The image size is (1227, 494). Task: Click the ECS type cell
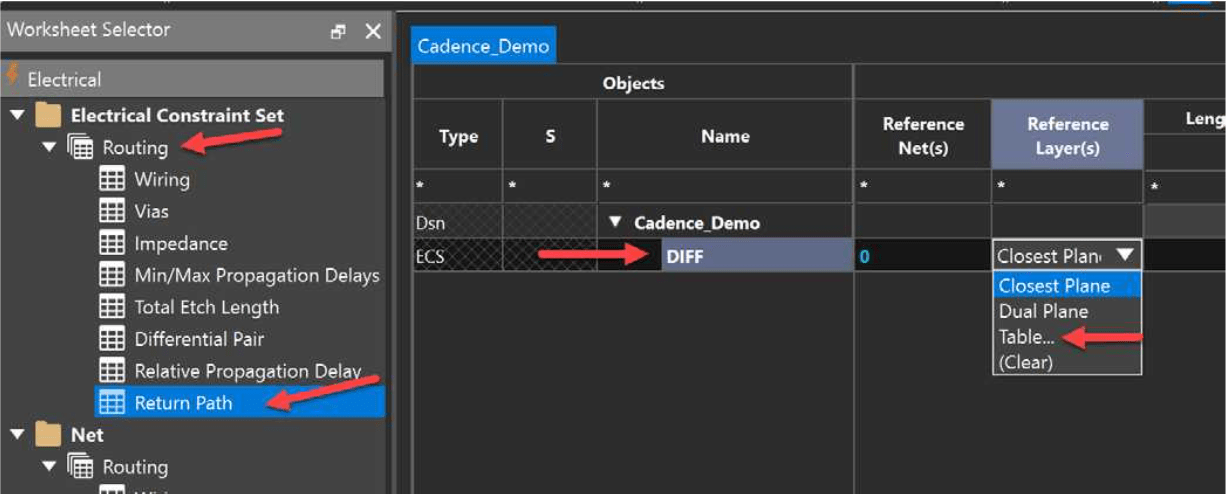458,256
